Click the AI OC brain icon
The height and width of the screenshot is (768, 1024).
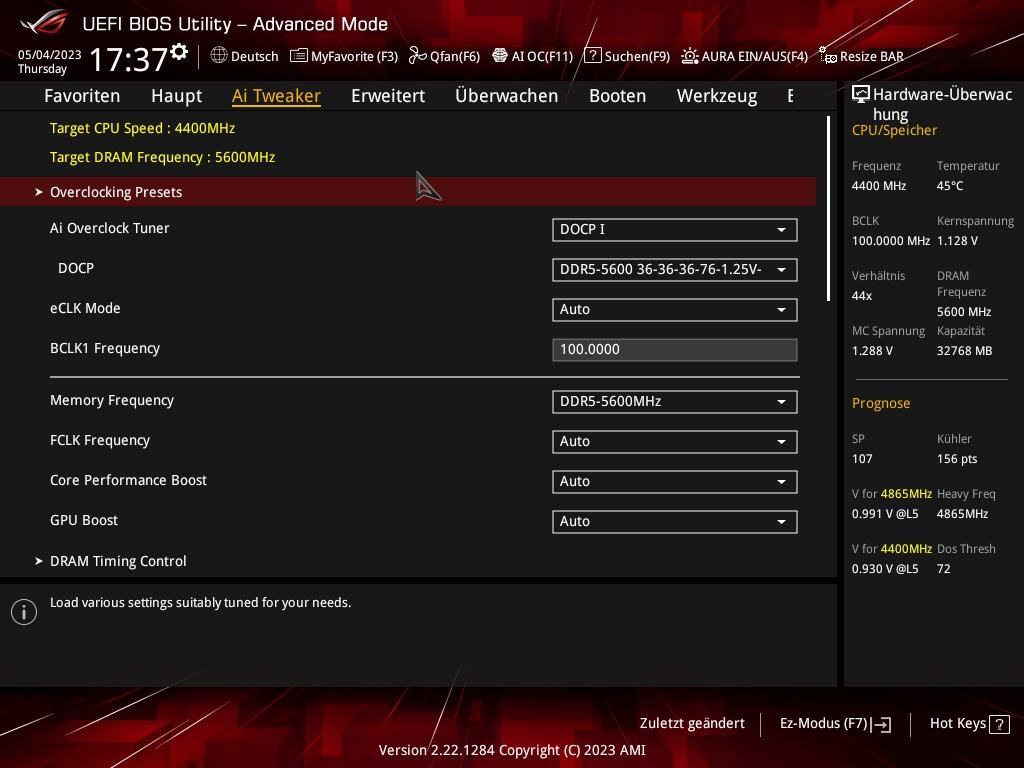(x=500, y=56)
